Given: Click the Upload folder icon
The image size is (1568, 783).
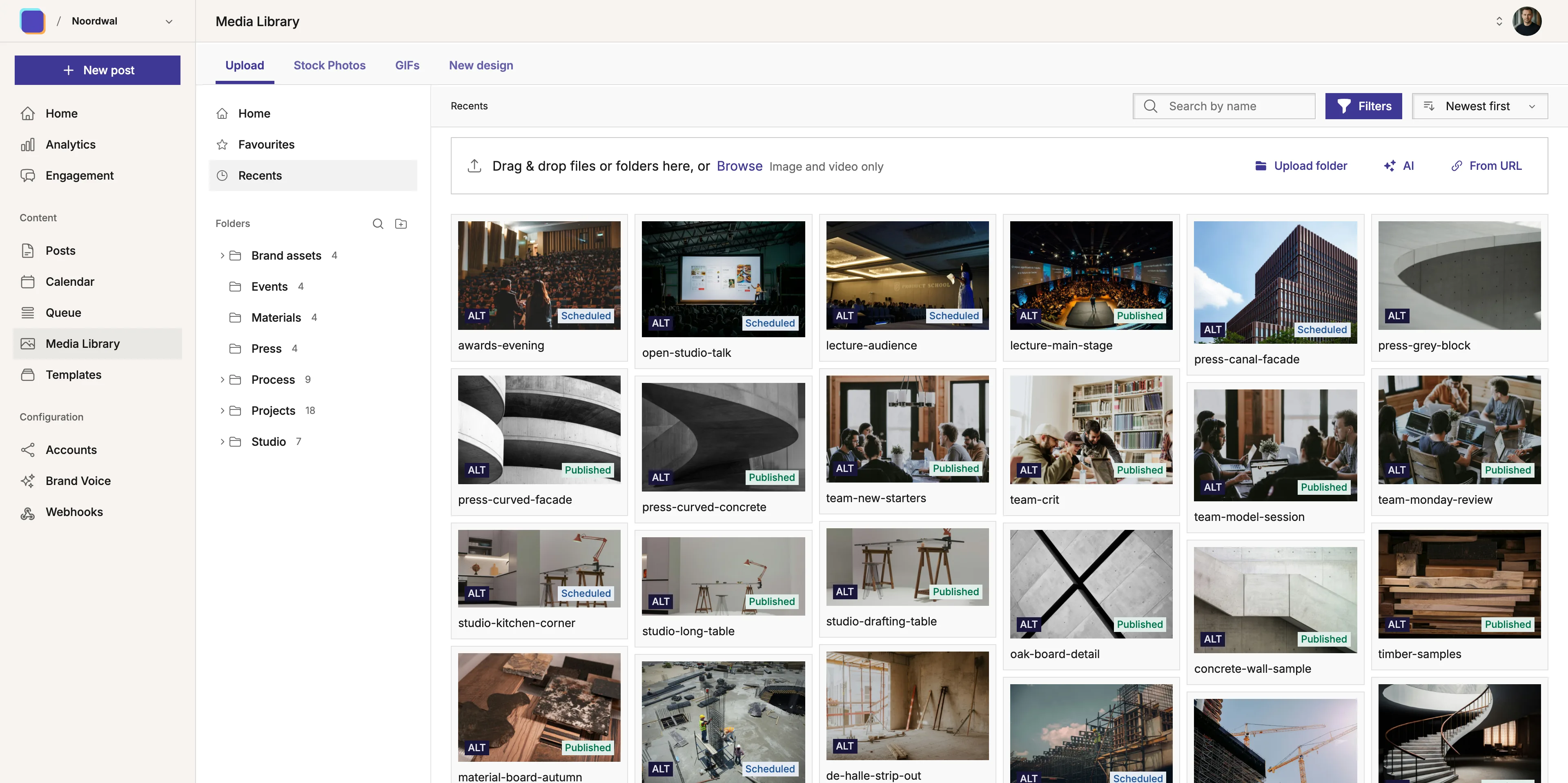Looking at the screenshot, I should point(1261,165).
